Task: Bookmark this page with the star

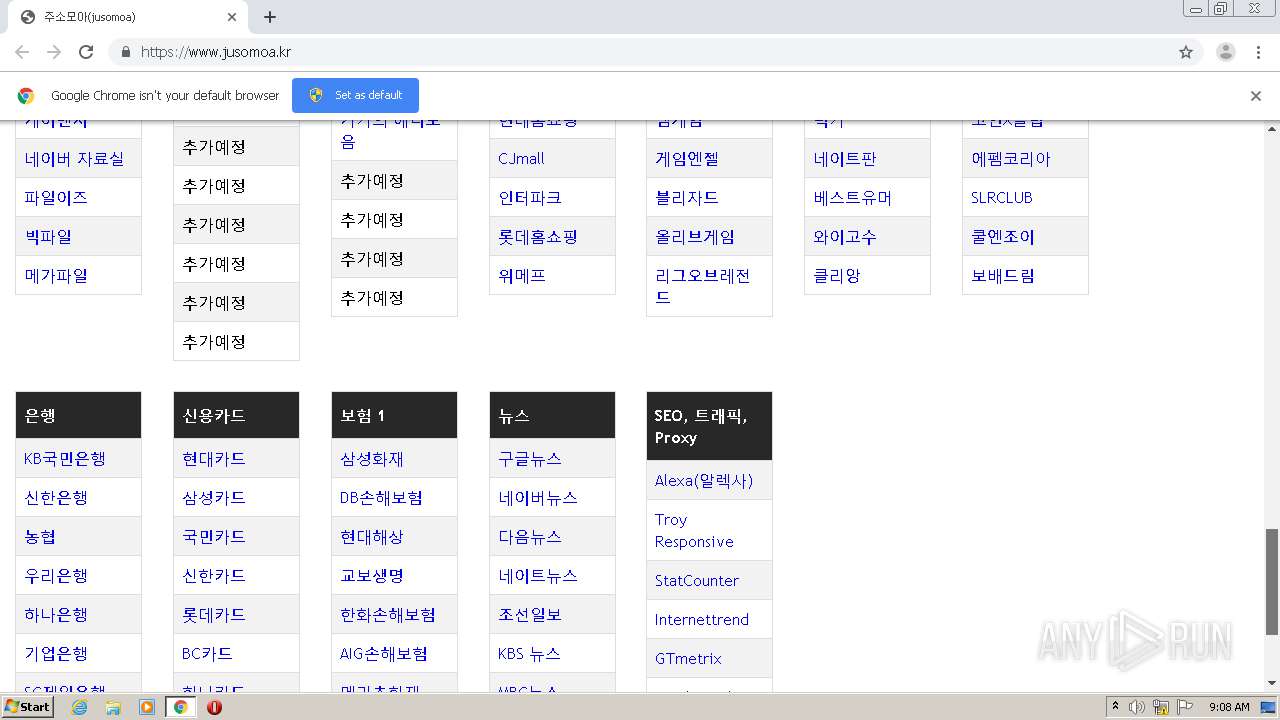Action: tap(1186, 52)
